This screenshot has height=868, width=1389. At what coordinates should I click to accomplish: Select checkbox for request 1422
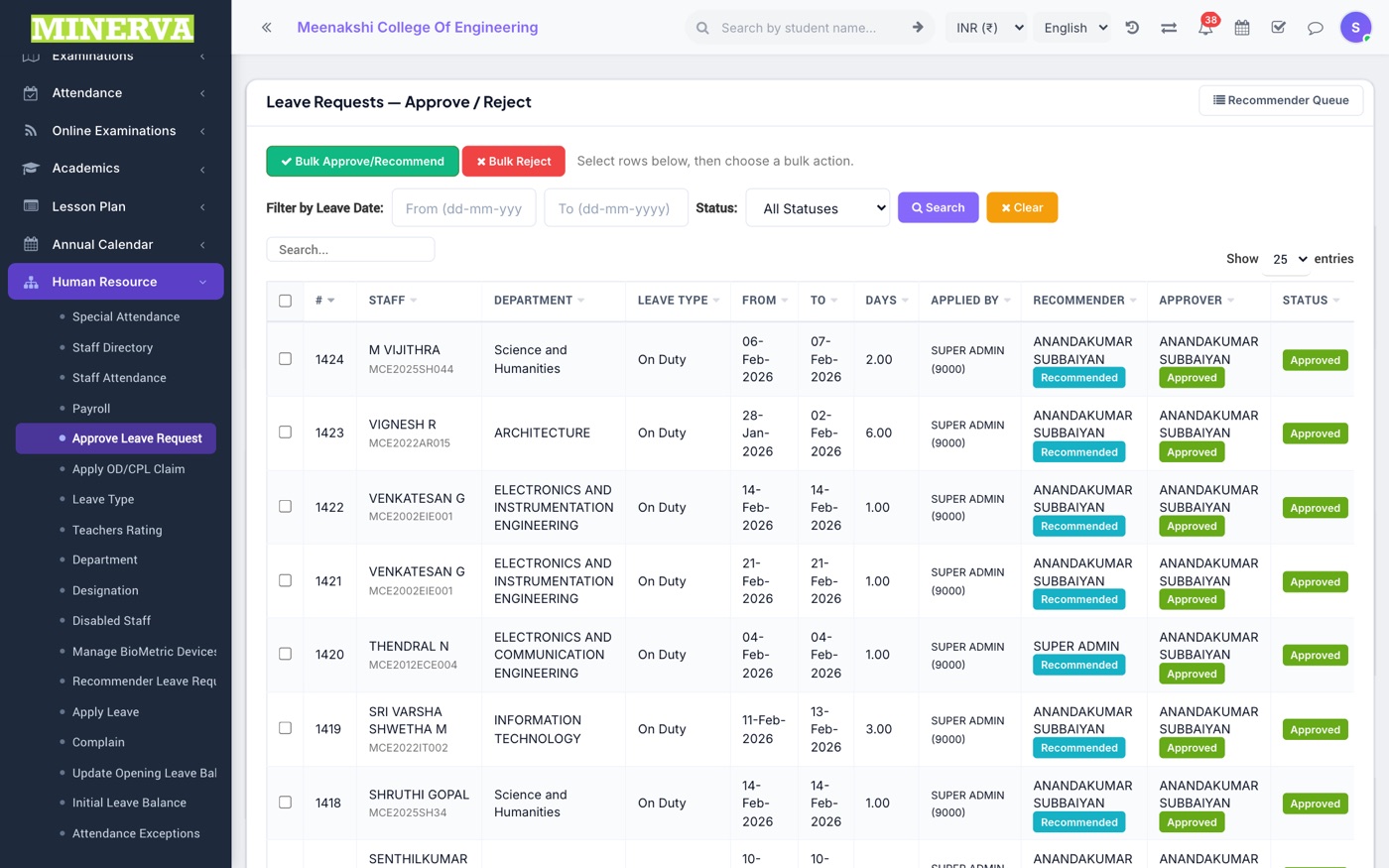click(285, 507)
